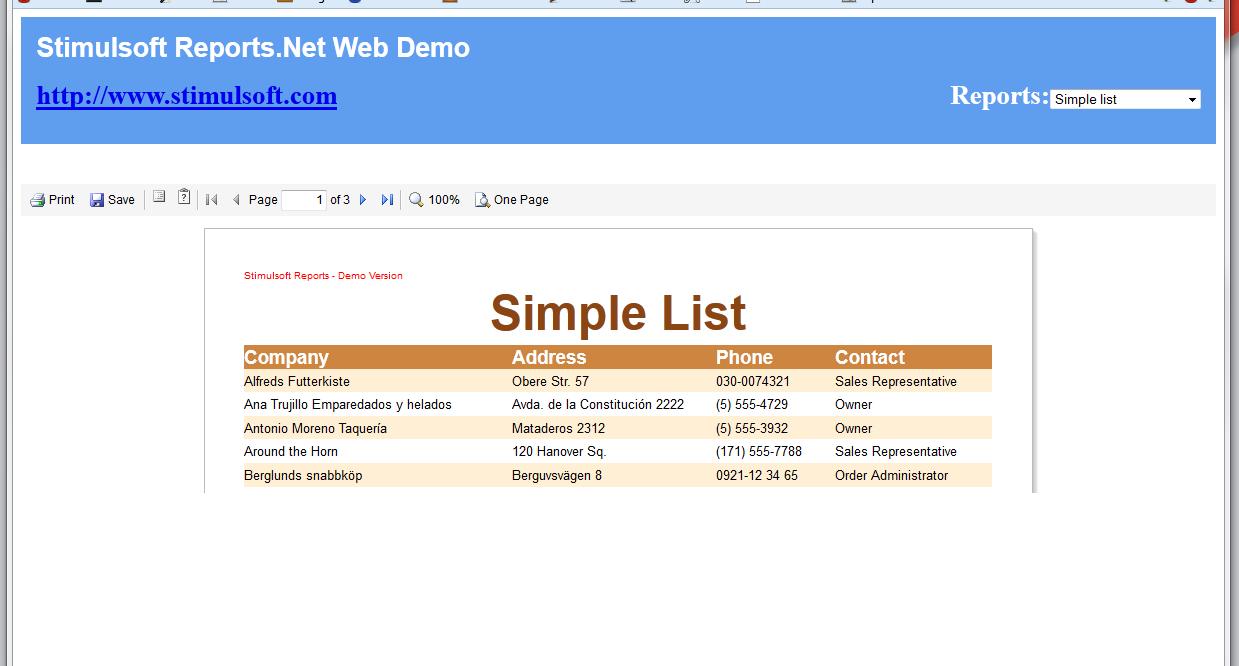Image resolution: width=1239 pixels, height=666 pixels.
Task: Select Ana Trujillo Emparedados y helados cell
Action: point(348,405)
